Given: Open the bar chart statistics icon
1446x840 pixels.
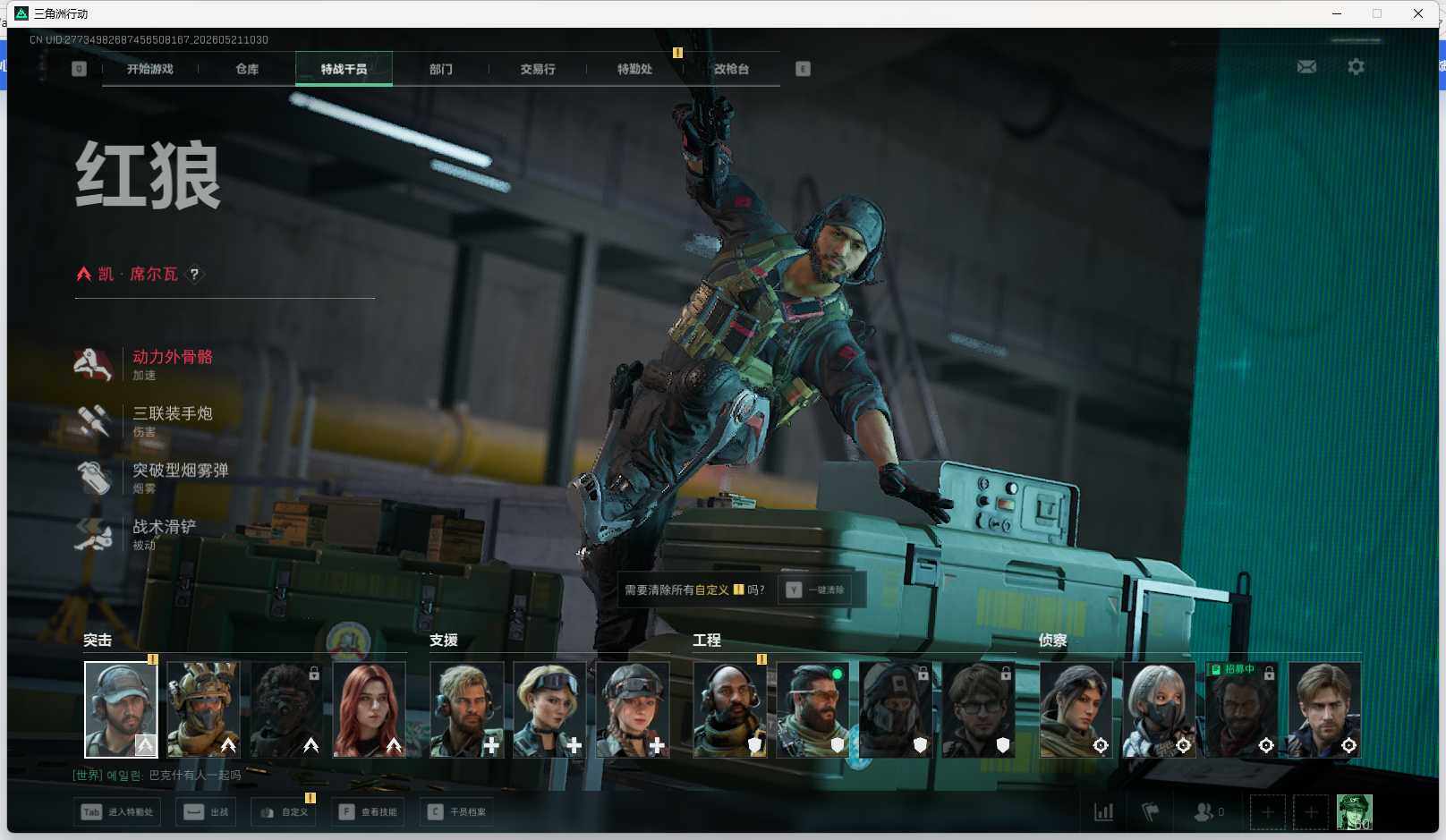Looking at the screenshot, I should pyautogui.click(x=1104, y=812).
